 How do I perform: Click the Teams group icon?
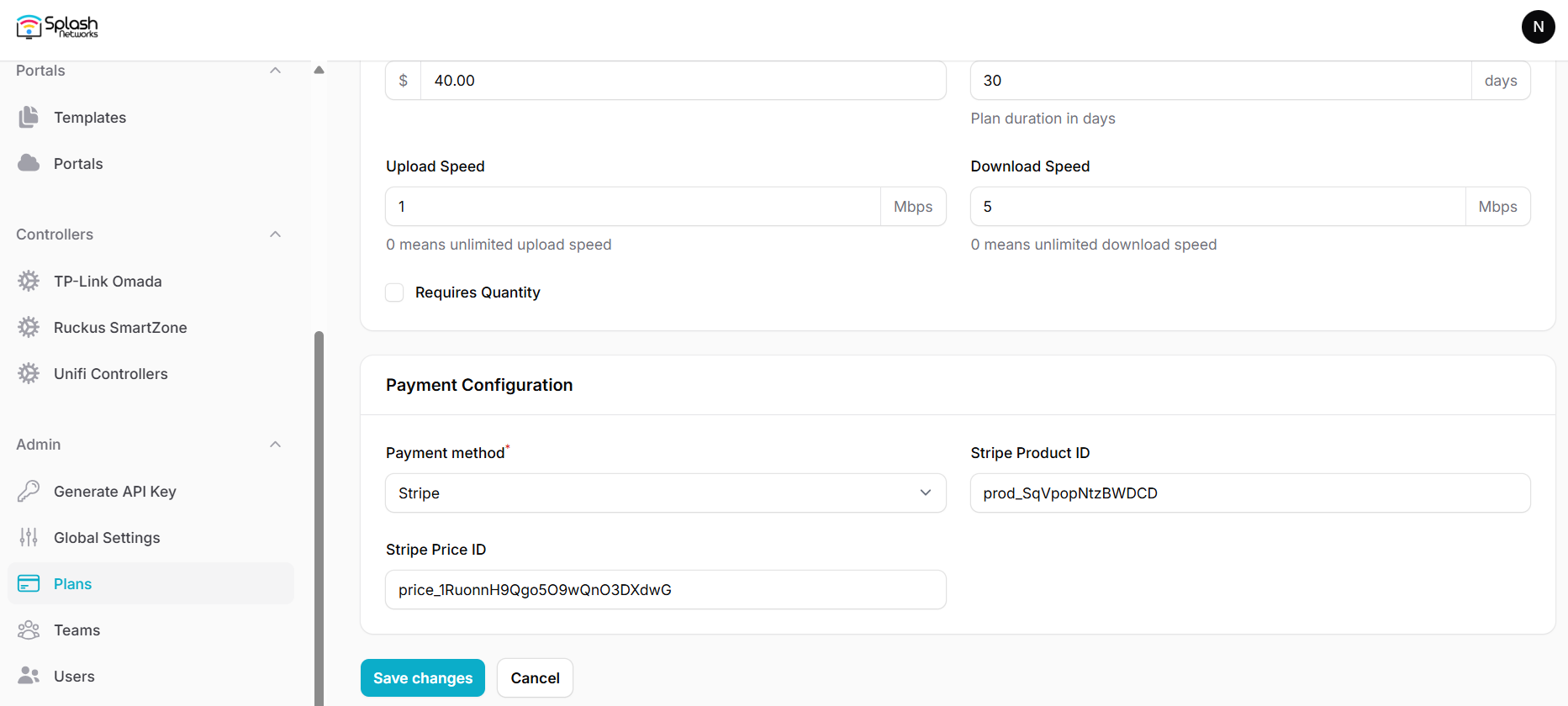(x=29, y=630)
